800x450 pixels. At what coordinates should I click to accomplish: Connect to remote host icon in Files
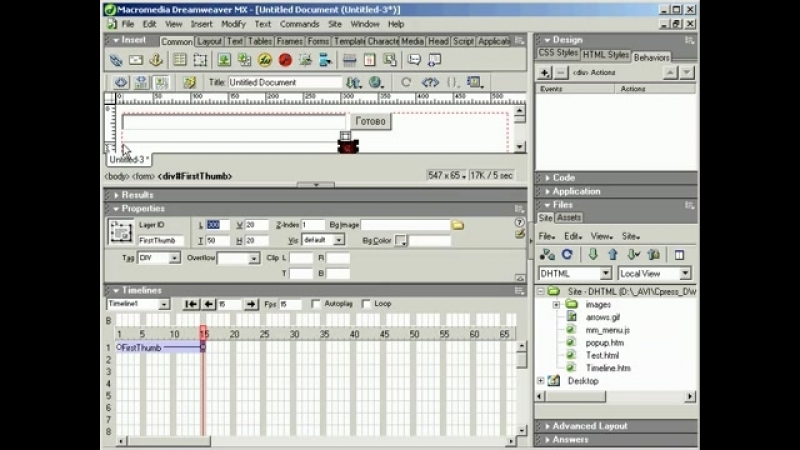547,255
